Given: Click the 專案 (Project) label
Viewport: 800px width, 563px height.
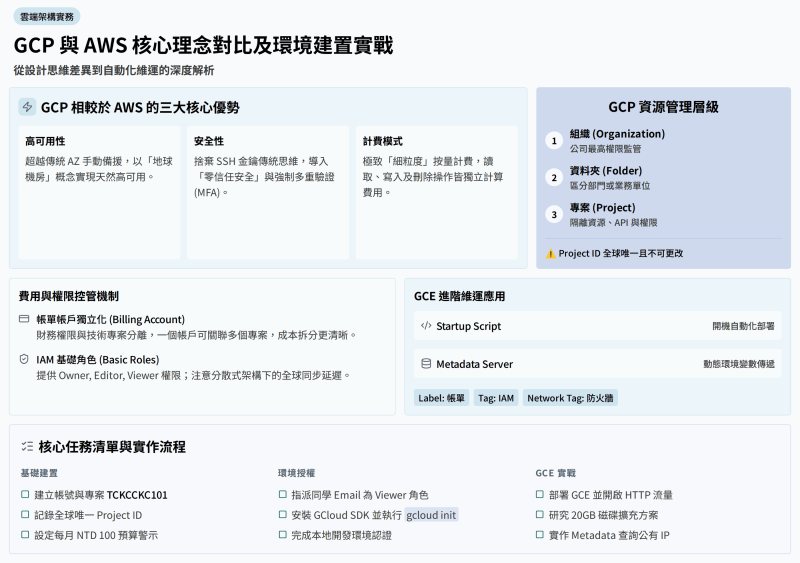Looking at the screenshot, I should click(x=603, y=207).
